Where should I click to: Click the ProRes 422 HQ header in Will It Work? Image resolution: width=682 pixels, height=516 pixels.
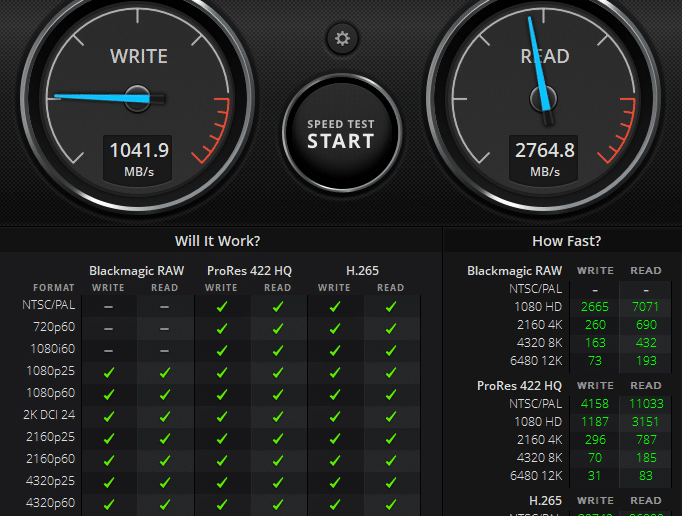(x=249, y=271)
